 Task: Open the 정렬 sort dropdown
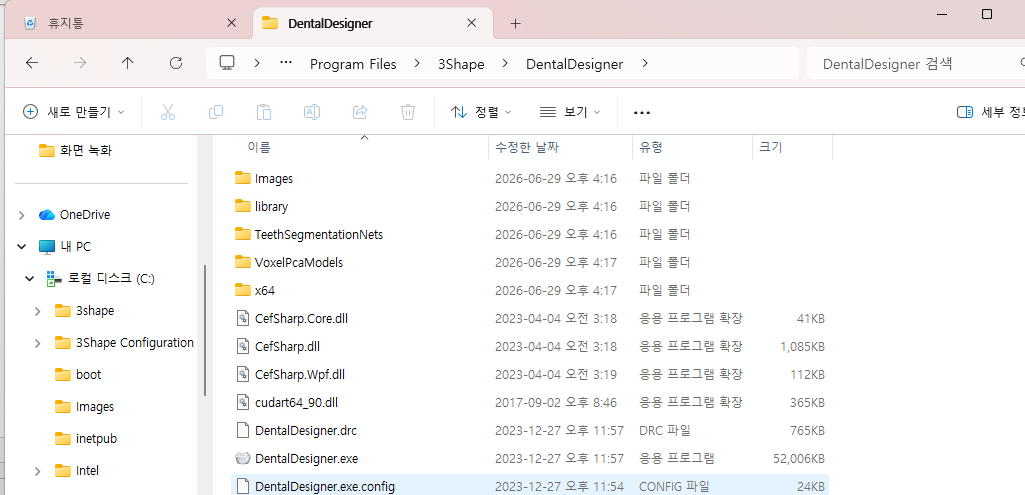[x=481, y=112]
